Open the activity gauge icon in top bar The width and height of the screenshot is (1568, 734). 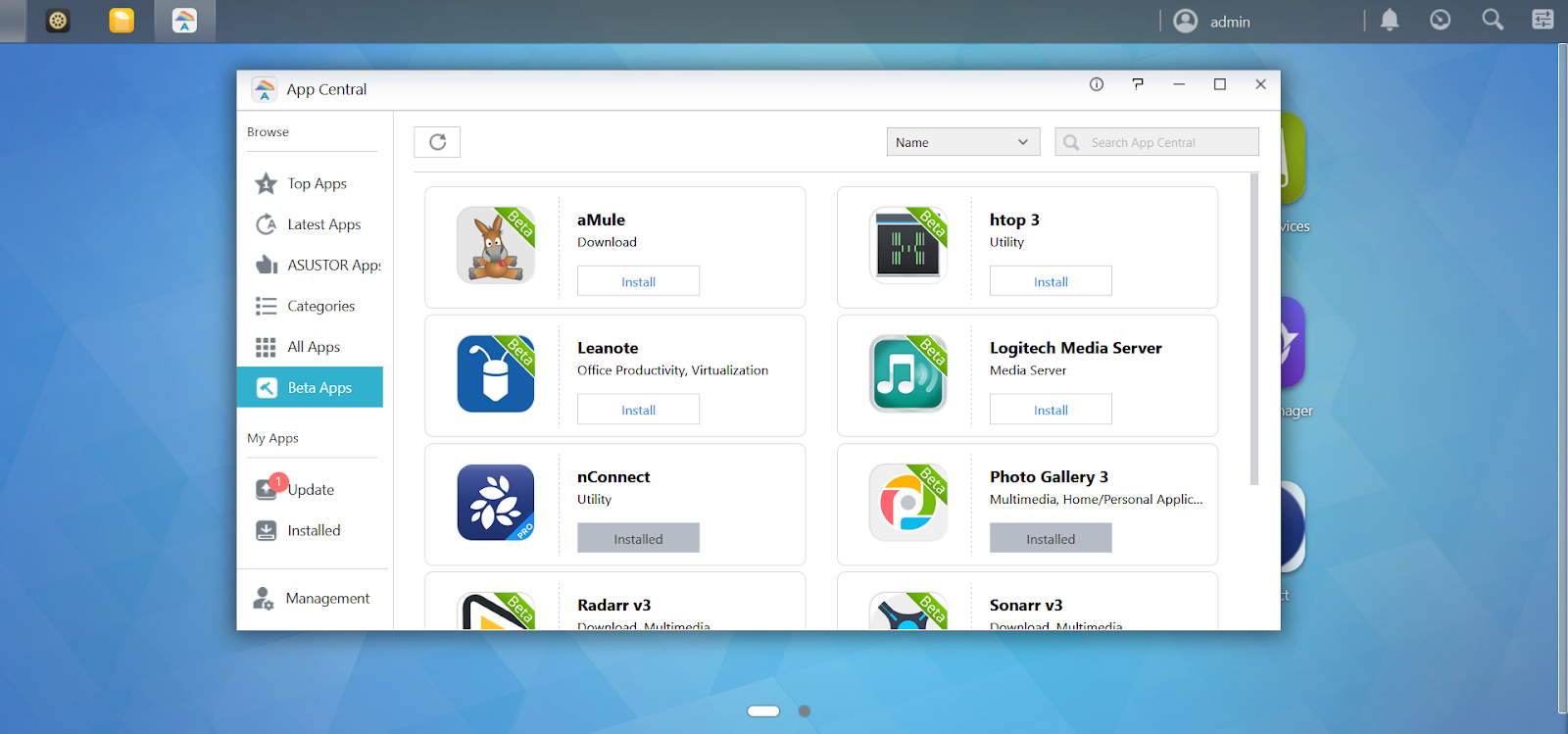[x=1441, y=20]
